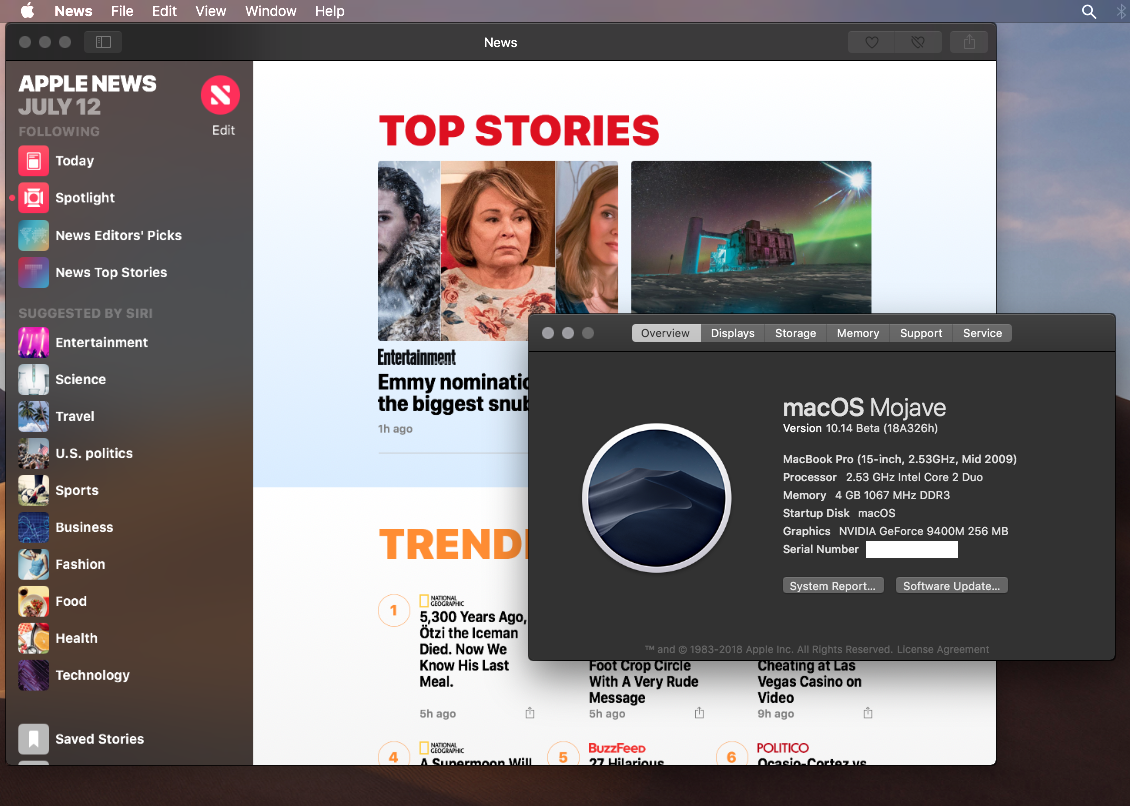Click the System Report button
This screenshot has width=1130, height=806.
832,585
